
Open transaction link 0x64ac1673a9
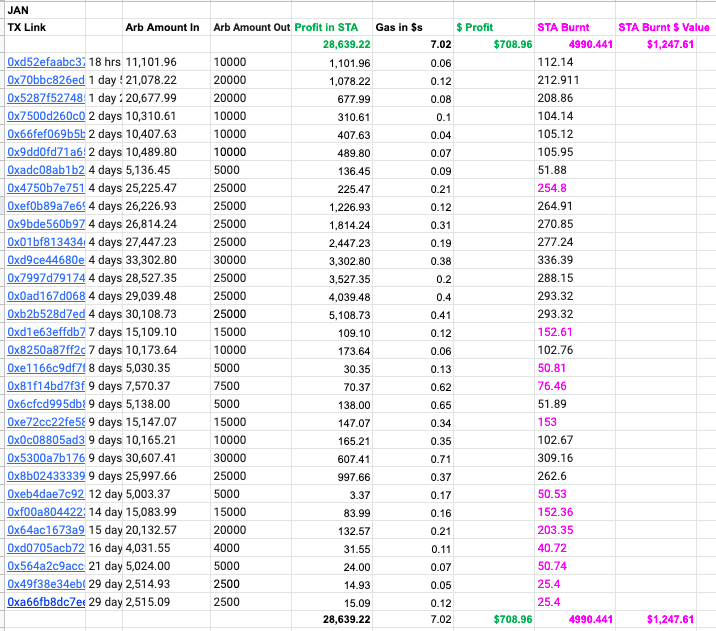pos(46,530)
